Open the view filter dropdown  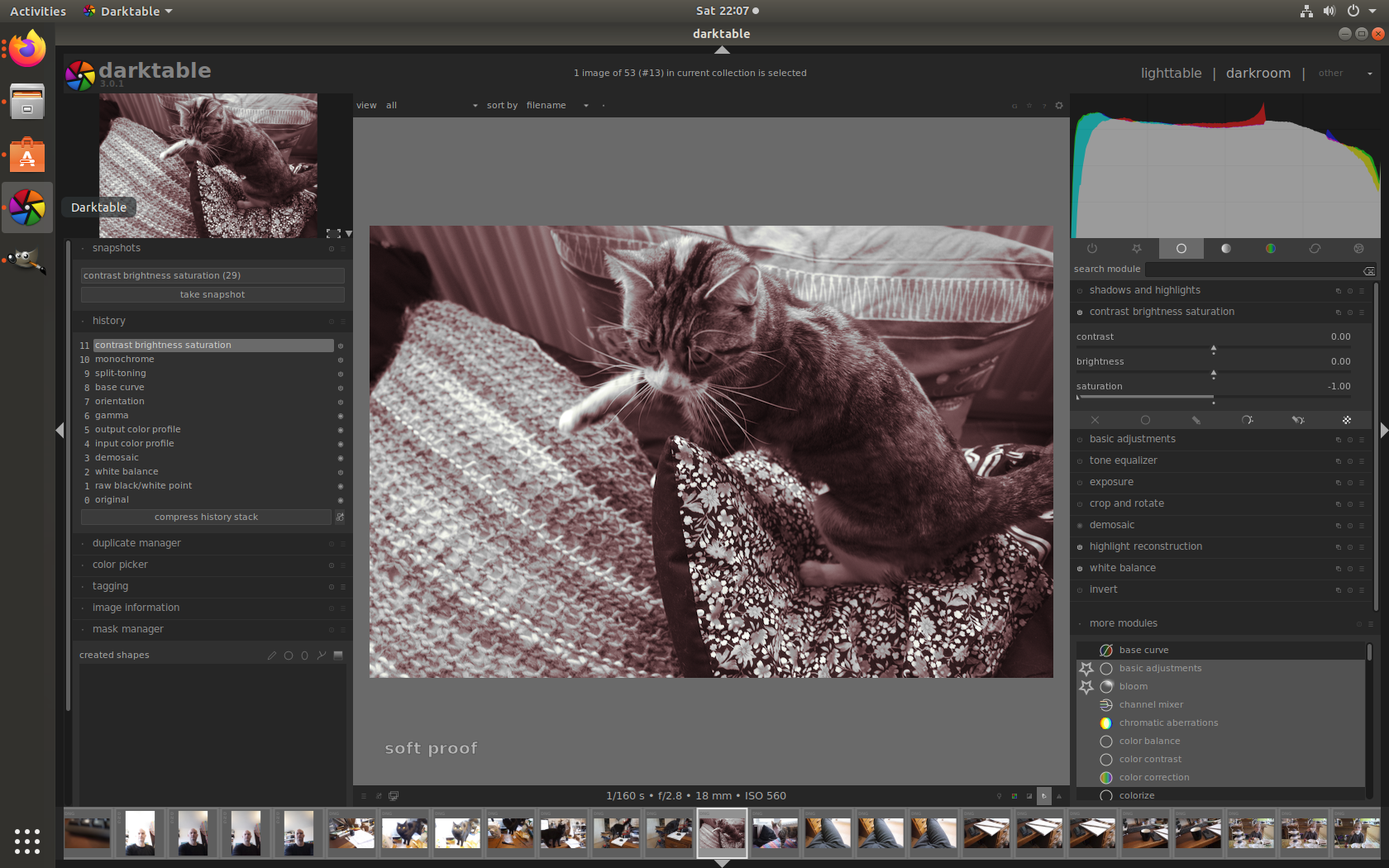(432, 106)
